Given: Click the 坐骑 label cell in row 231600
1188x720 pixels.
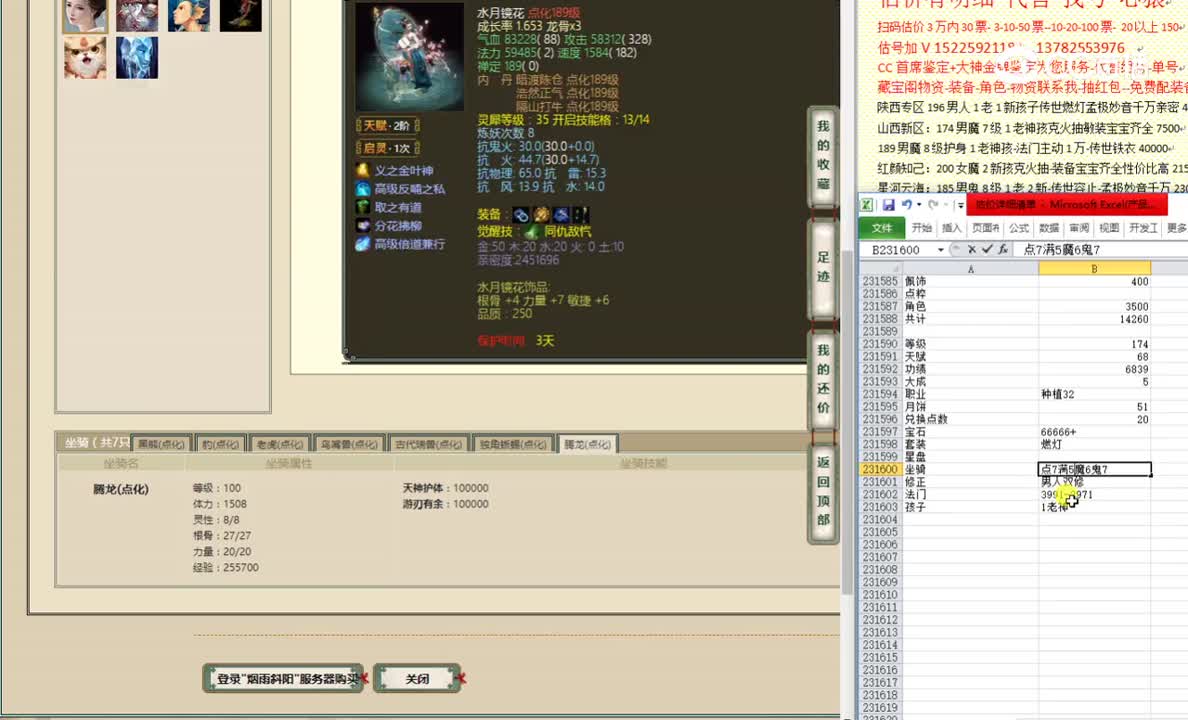Looking at the screenshot, I should coord(971,469).
